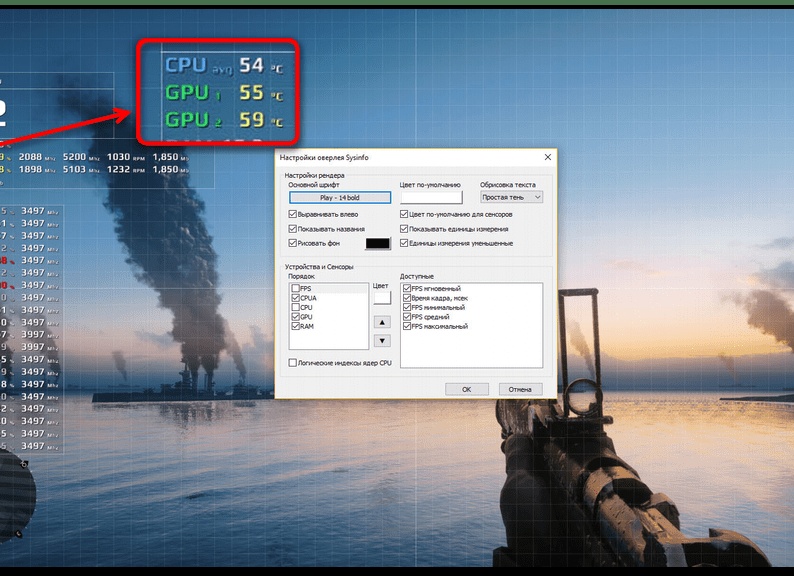Screen dimensions: 794x576
Task: Uncheck 'Время кадра, мсек' sensor
Action: point(407,298)
